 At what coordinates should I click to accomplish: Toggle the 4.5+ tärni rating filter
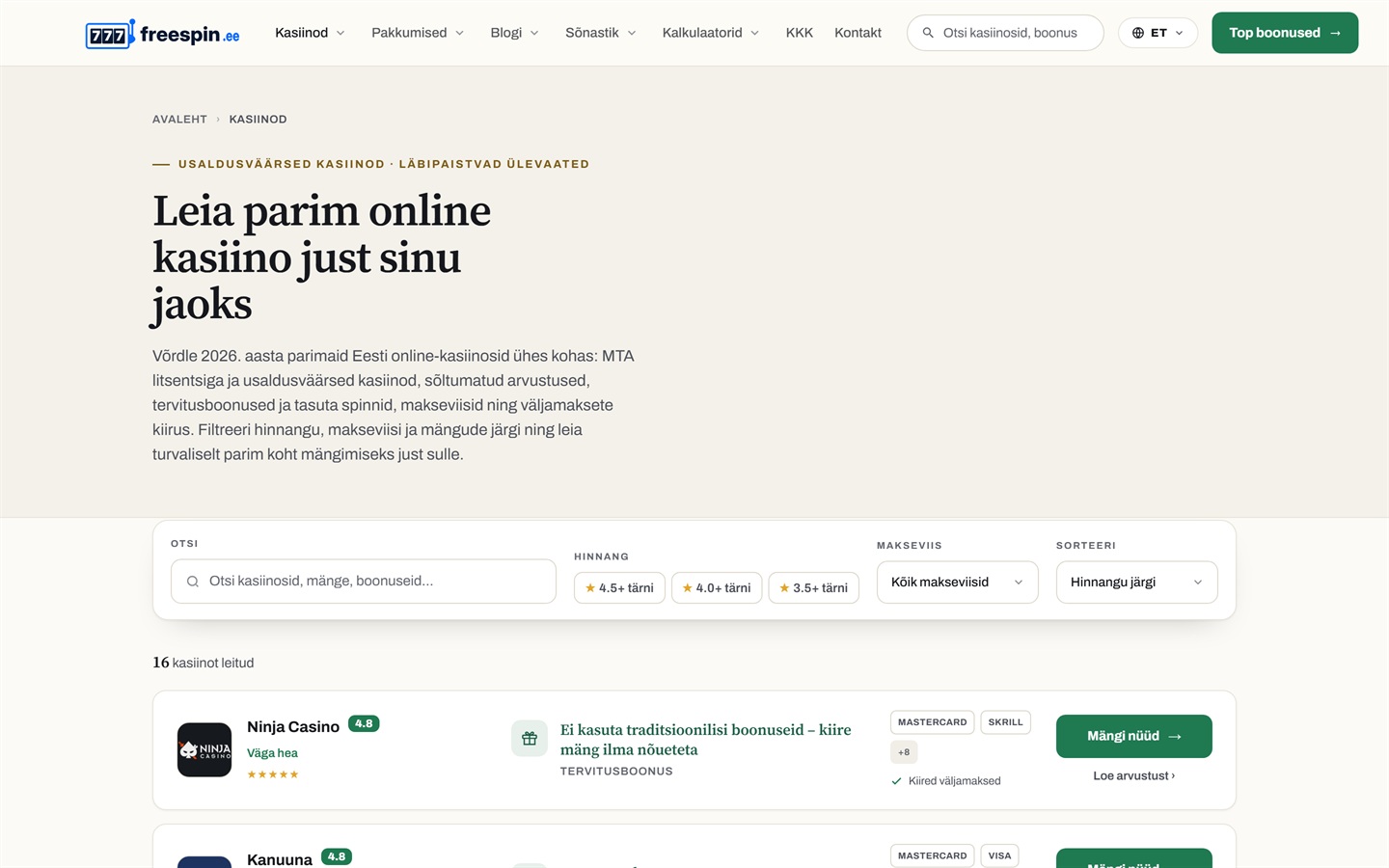[x=619, y=587]
